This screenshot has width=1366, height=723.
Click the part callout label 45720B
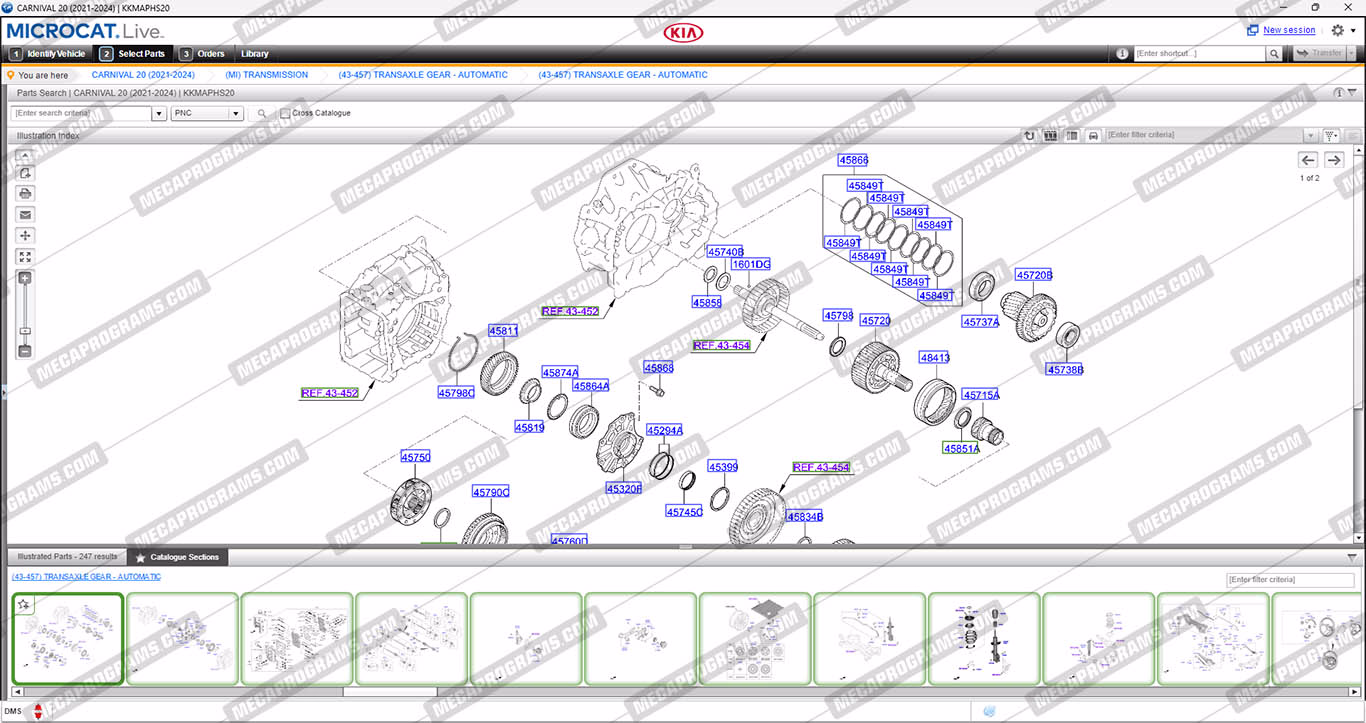coord(1034,275)
